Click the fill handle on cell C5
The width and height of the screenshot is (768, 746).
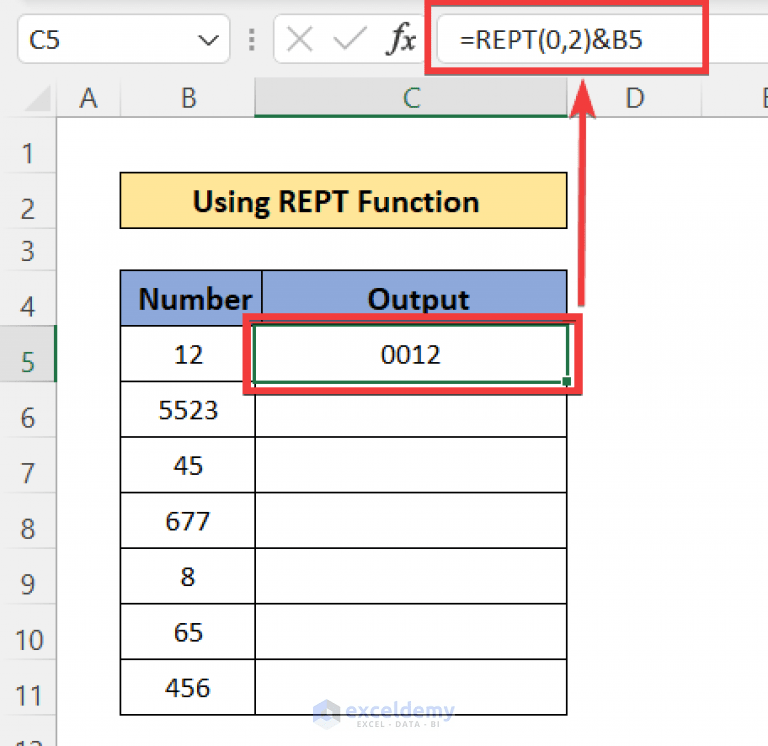tap(567, 381)
